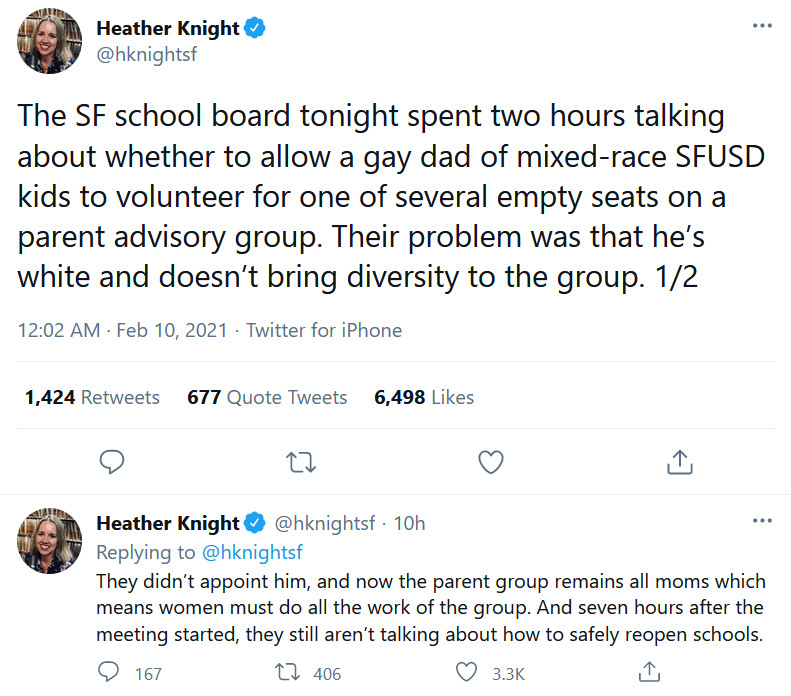Like the reply tweet with 3.3K likes

coord(467,673)
